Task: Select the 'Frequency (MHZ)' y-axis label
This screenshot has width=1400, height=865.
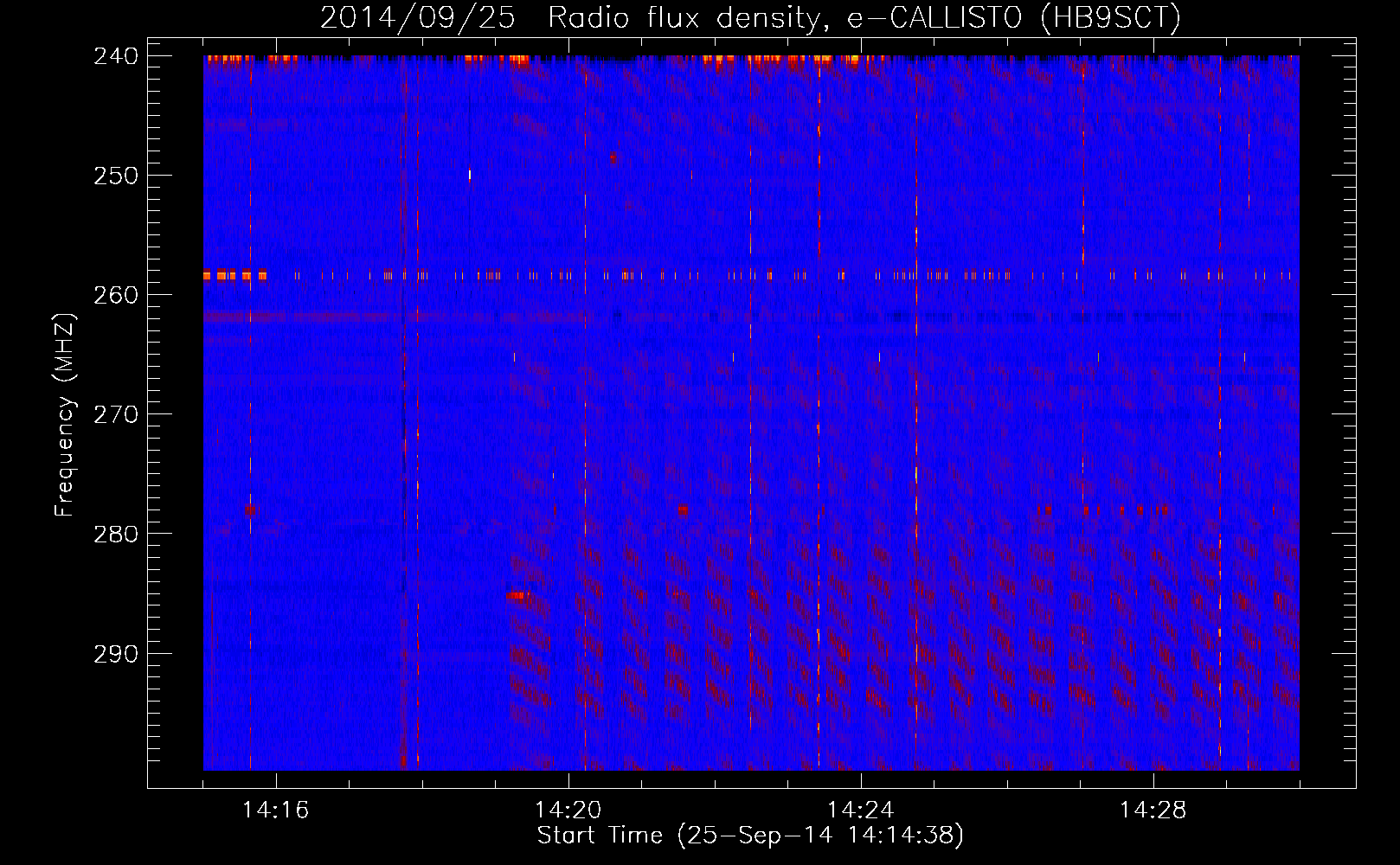Action: click(x=65, y=414)
